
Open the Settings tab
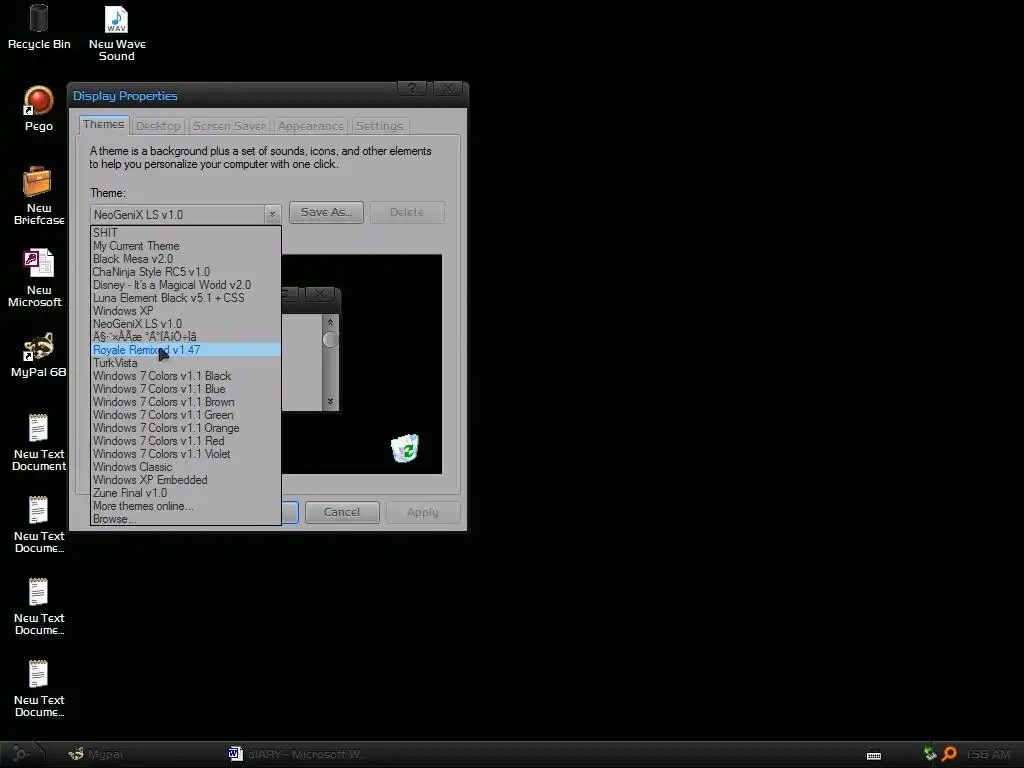379,126
